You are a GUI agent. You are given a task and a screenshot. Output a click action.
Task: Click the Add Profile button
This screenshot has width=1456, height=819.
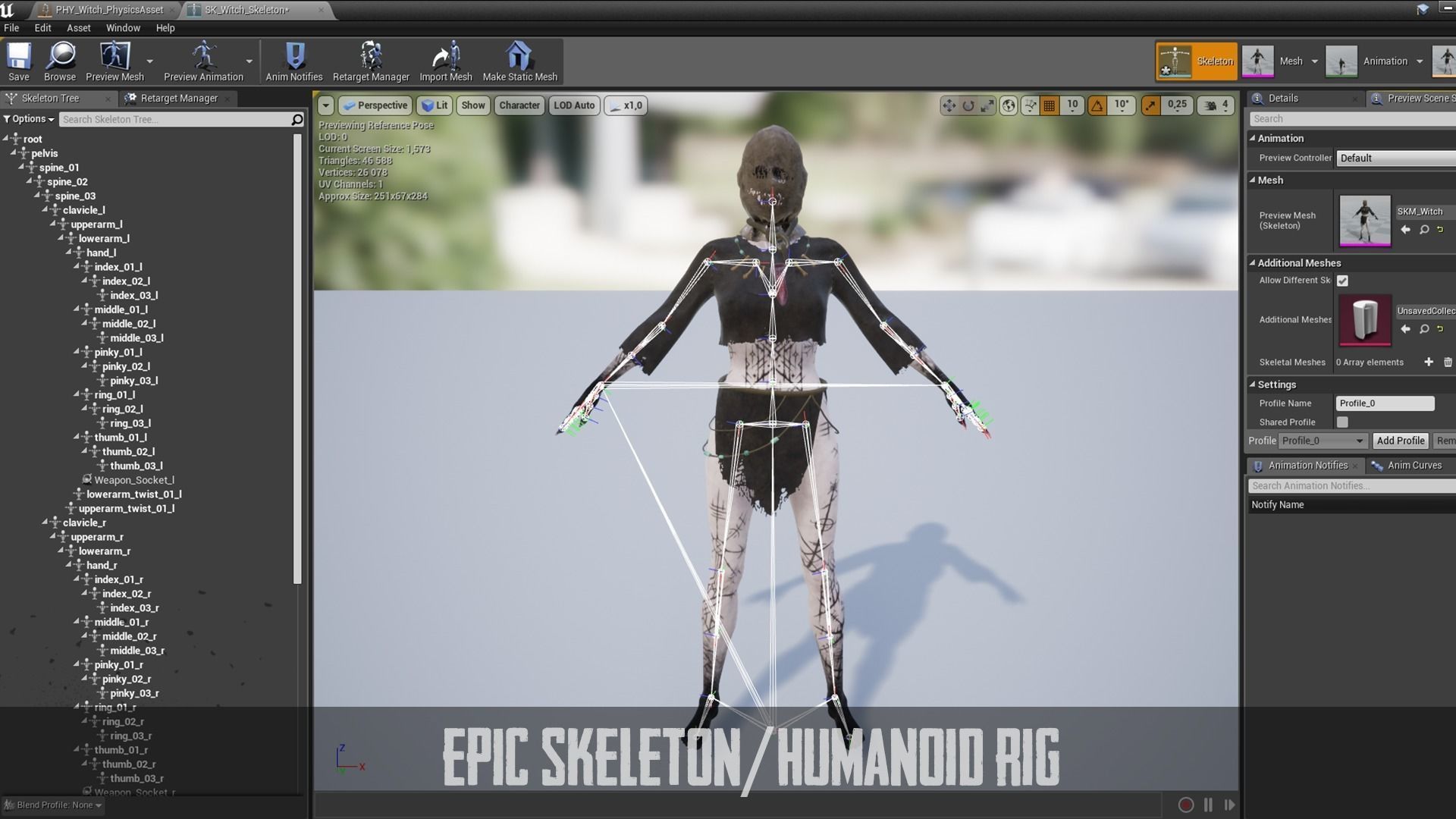click(x=1400, y=441)
